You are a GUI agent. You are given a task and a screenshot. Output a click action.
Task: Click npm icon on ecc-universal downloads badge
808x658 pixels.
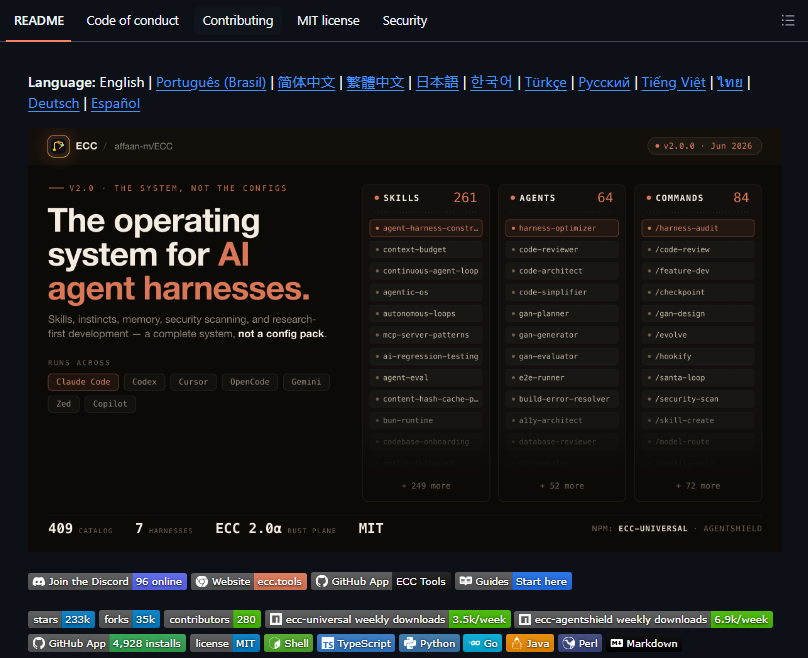tap(276, 619)
